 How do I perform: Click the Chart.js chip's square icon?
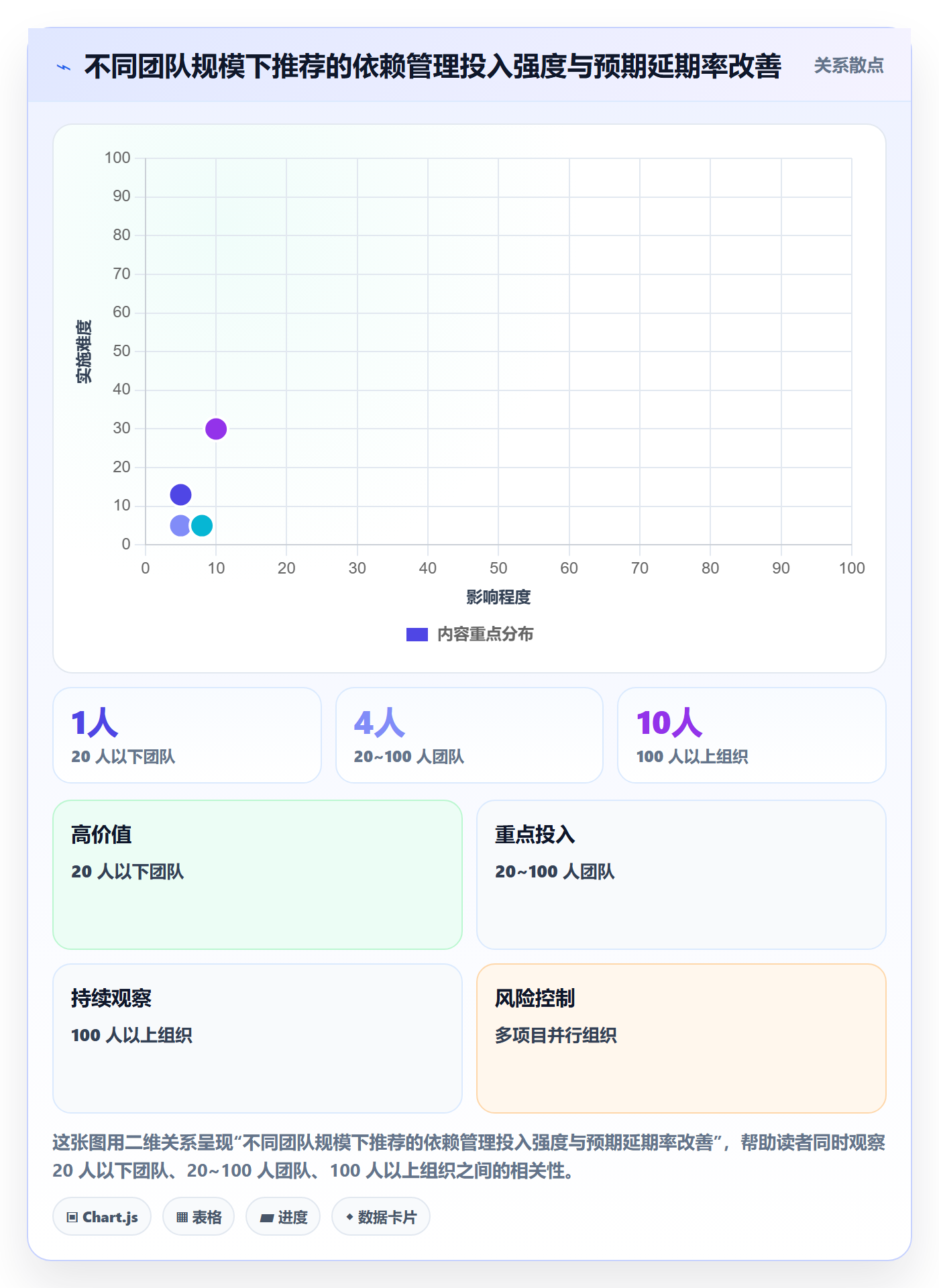click(72, 1218)
